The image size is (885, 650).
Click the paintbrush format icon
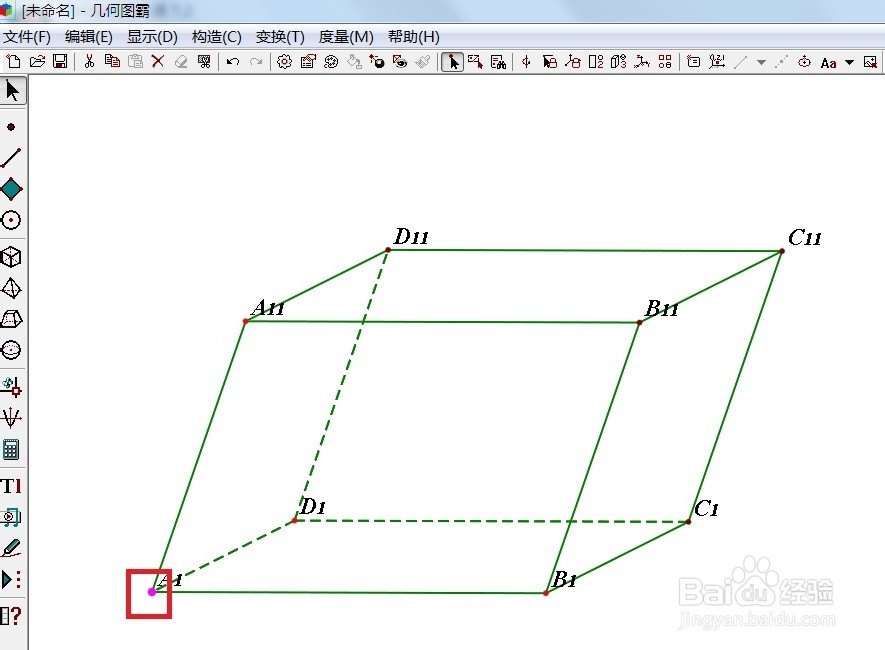pyautogui.click(x=423, y=61)
